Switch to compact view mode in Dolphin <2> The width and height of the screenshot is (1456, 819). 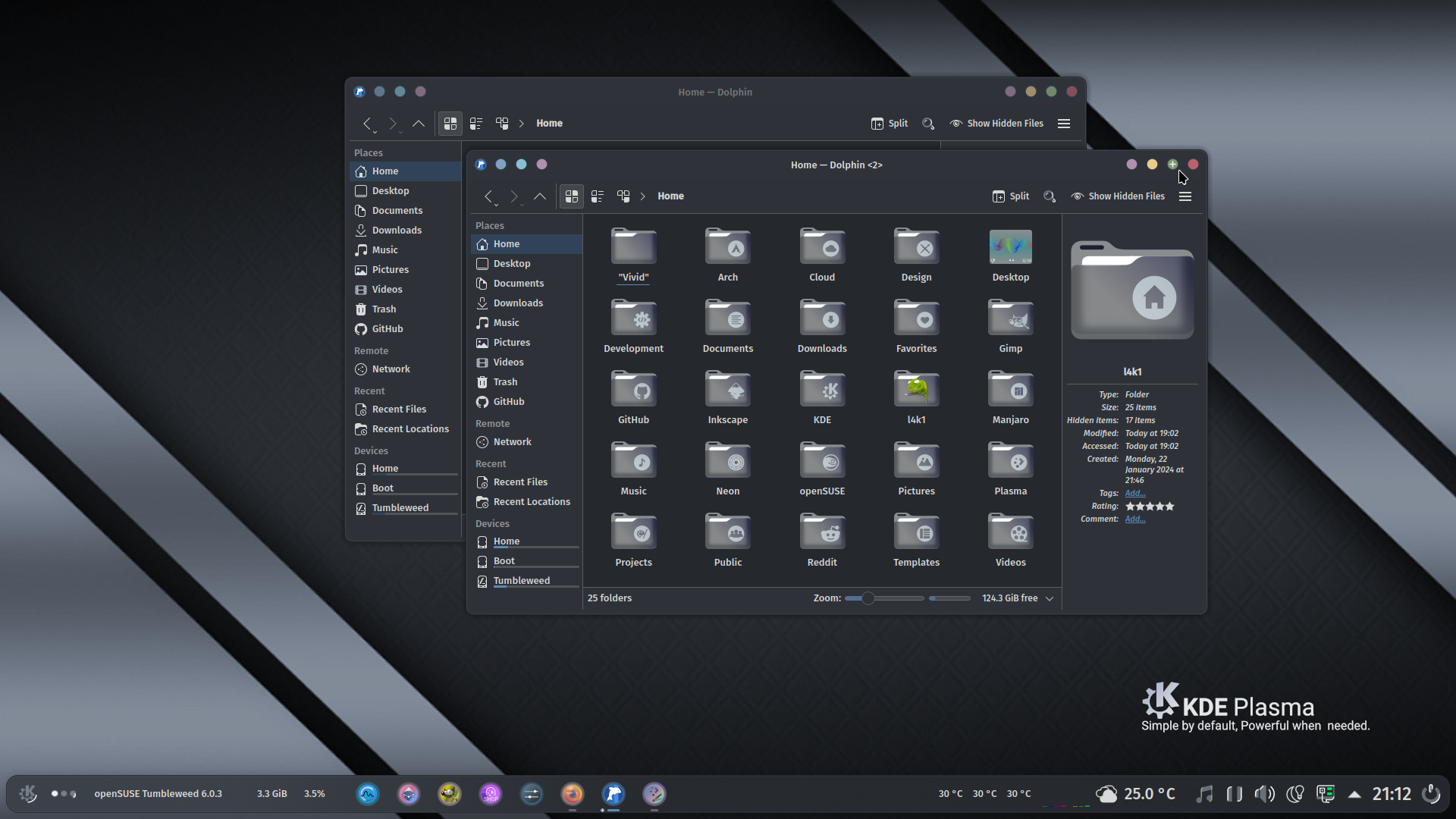pos(598,196)
